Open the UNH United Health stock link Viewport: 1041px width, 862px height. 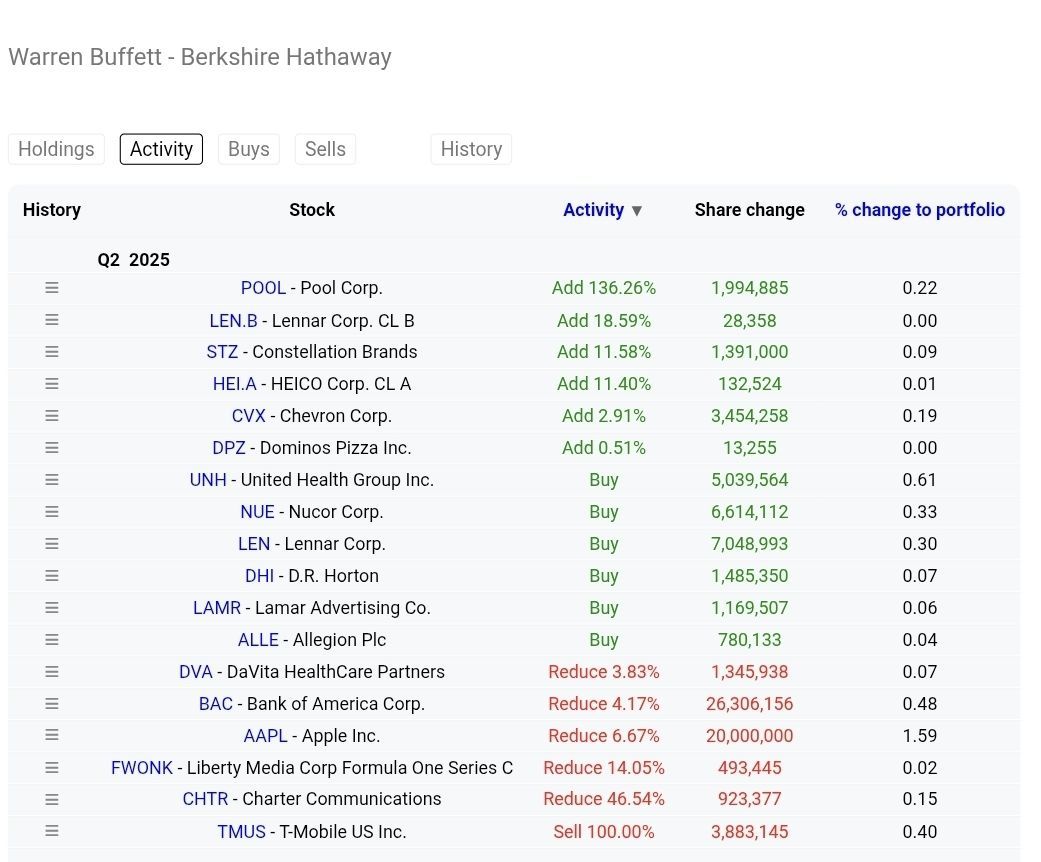pyautogui.click(x=207, y=479)
